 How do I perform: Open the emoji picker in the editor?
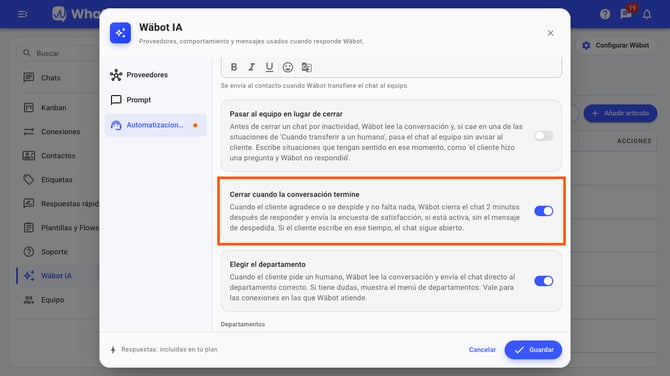[288, 67]
